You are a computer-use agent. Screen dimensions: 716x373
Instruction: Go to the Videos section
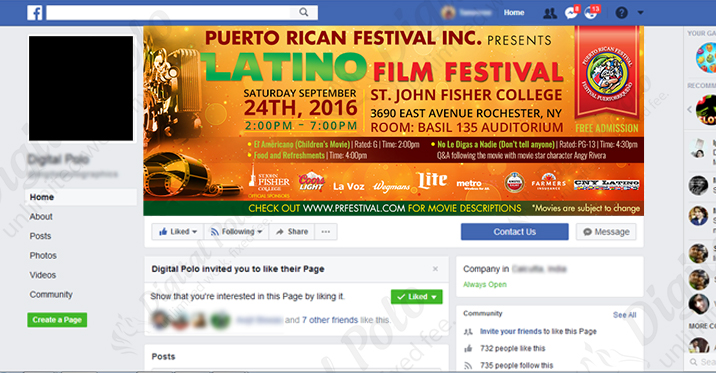[42, 275]
